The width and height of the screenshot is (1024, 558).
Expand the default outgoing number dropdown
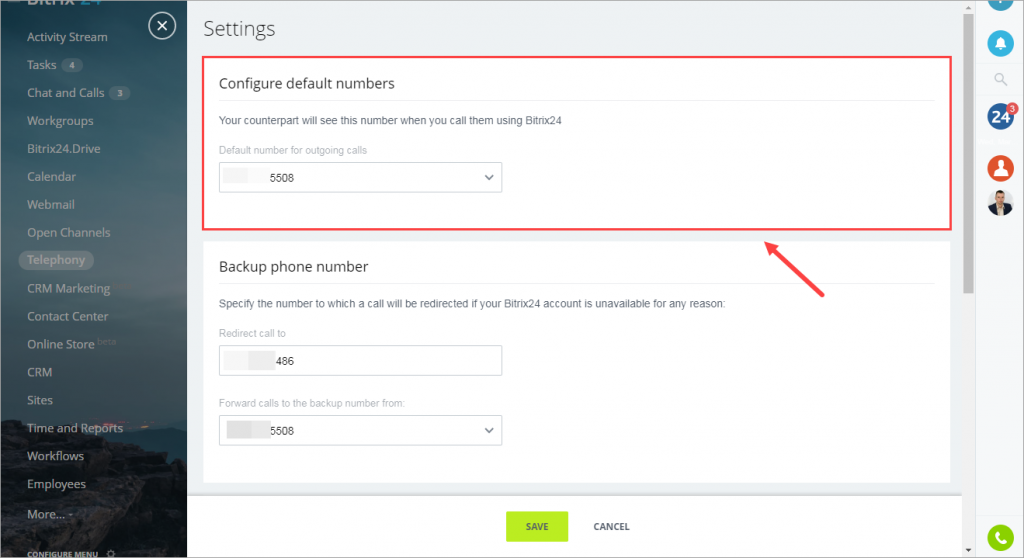(360, 177)
